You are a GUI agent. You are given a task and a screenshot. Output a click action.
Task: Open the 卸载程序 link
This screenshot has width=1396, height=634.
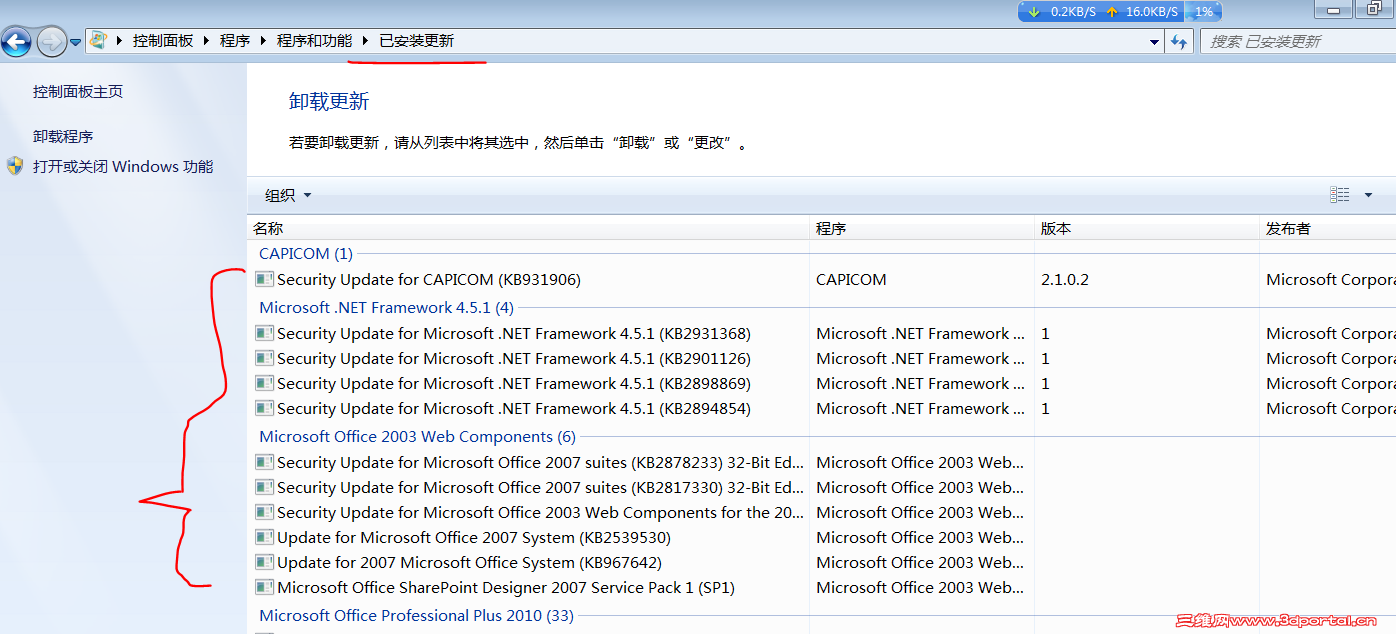coord(63,137)
